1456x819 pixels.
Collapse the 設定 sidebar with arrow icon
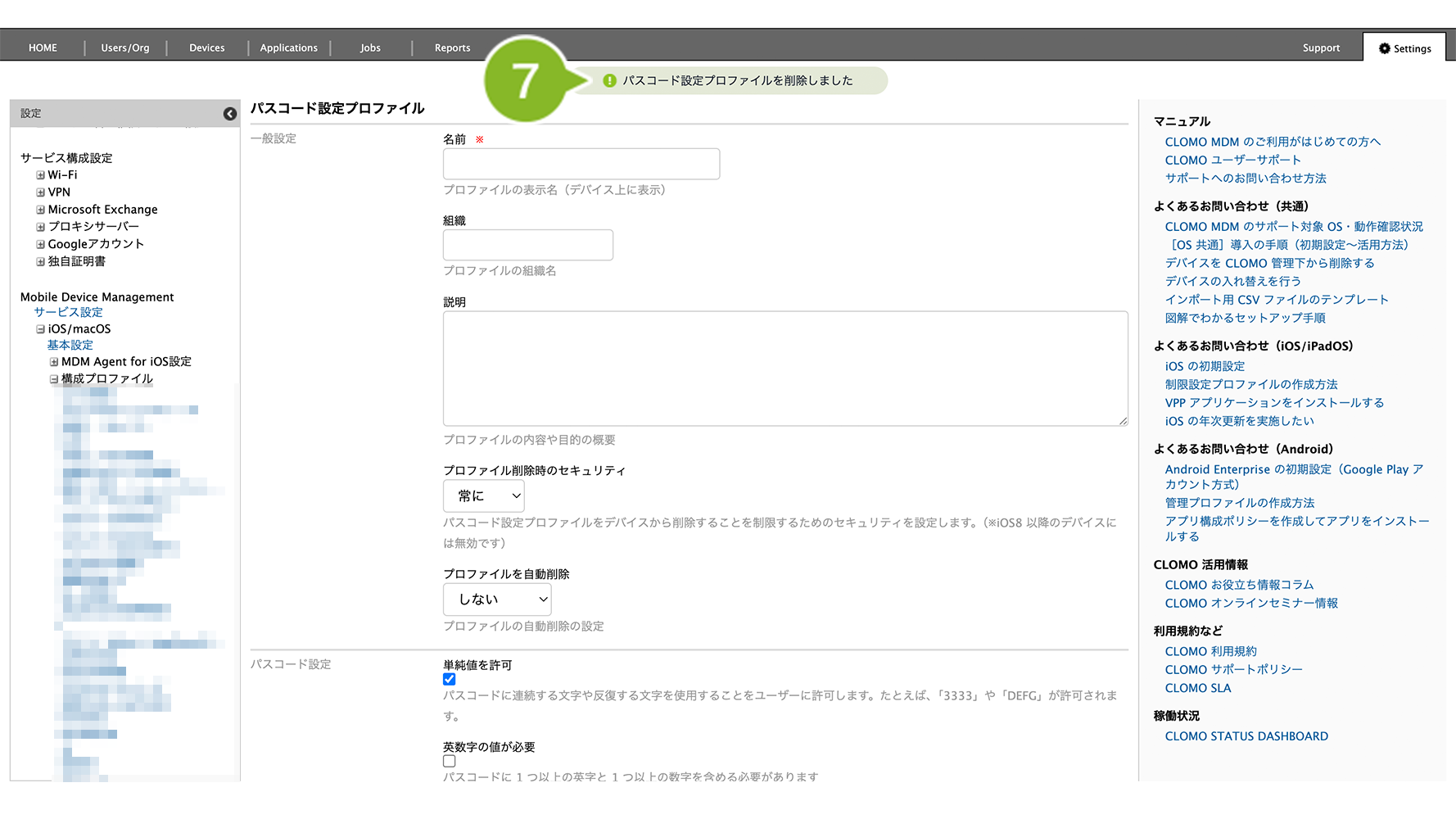click(230, 114)
